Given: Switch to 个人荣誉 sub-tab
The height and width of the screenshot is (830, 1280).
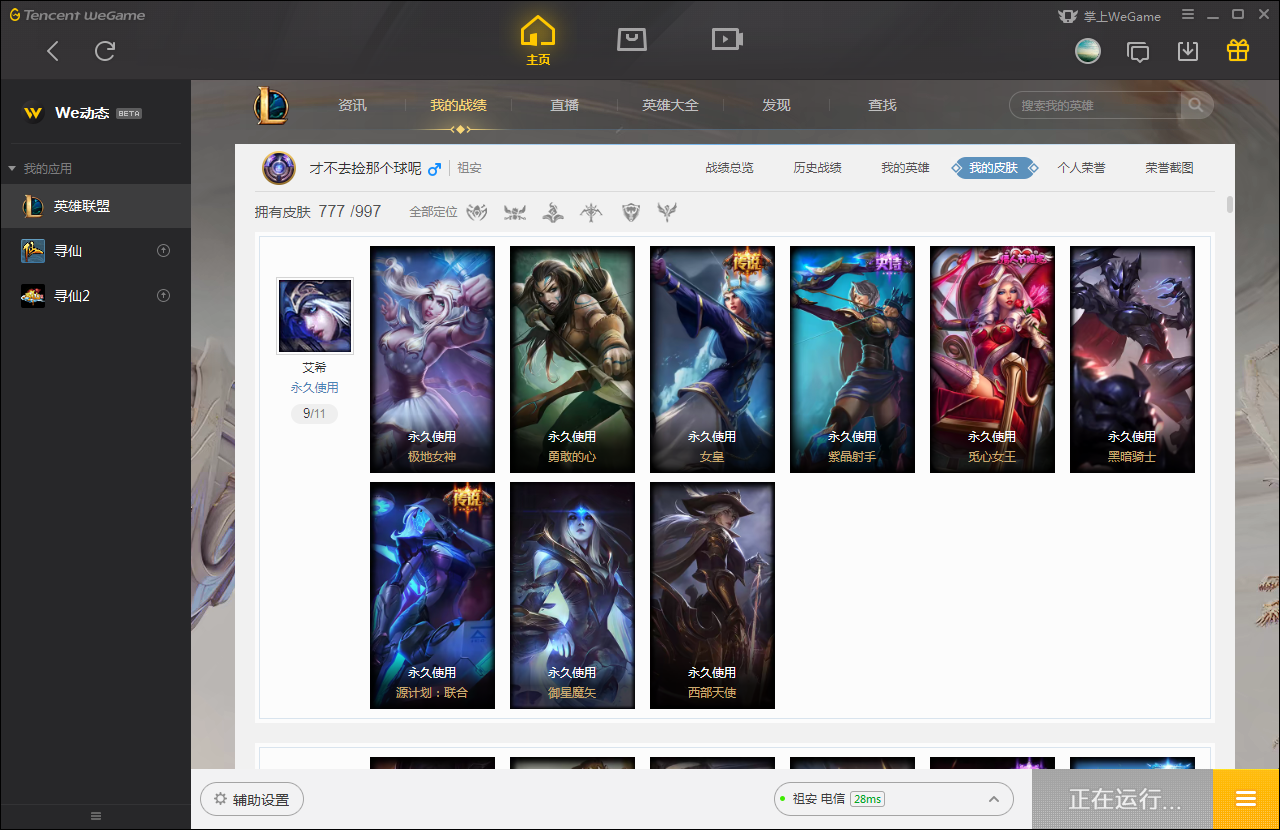Looking at the screenshot, I should tap(1082, 168).
